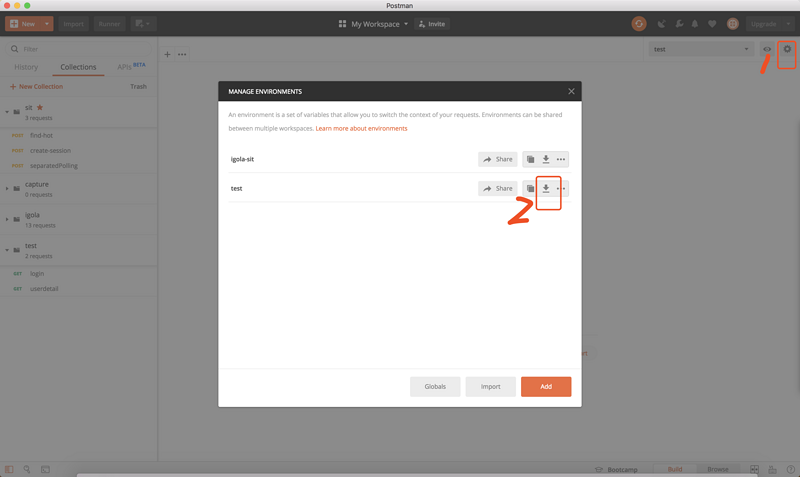Image resolution: width=800 pixels, height=477 pixels.
Task: Select Build mode in status bar
Action: [674, 469]
